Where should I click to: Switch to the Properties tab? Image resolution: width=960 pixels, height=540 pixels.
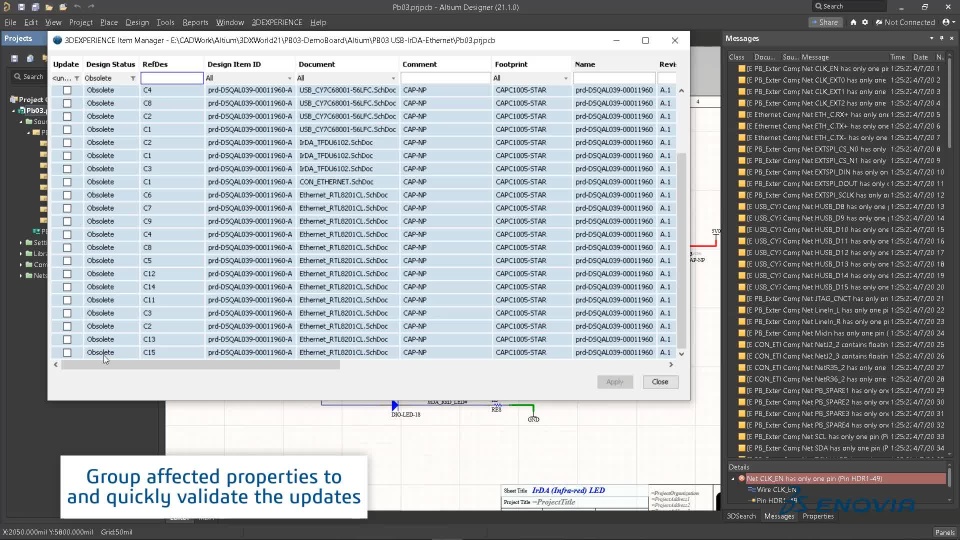[x=818, y=516]
